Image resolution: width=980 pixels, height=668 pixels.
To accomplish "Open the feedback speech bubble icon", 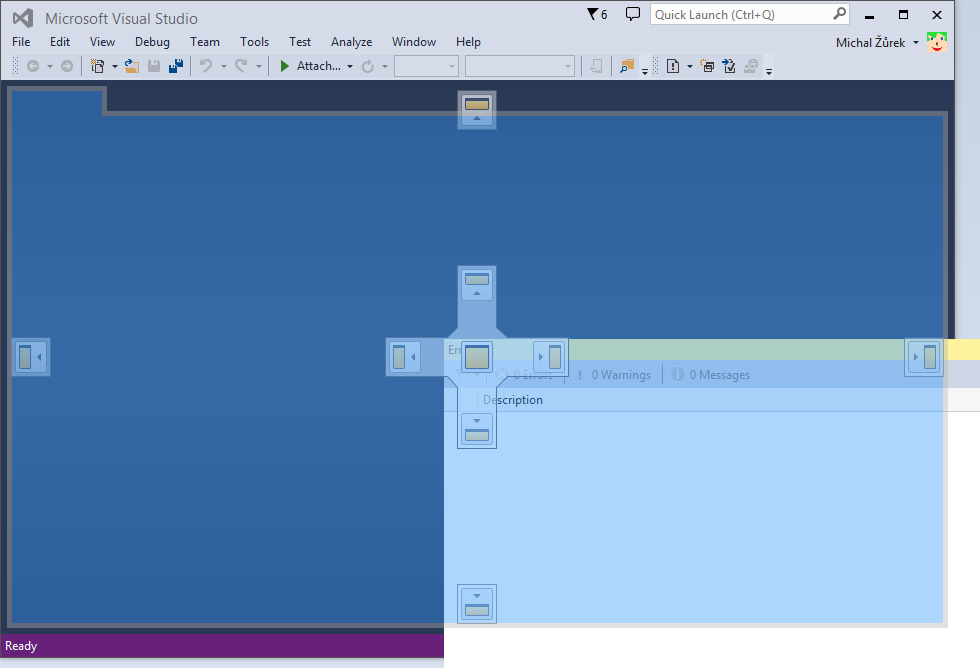I will 633,13.
